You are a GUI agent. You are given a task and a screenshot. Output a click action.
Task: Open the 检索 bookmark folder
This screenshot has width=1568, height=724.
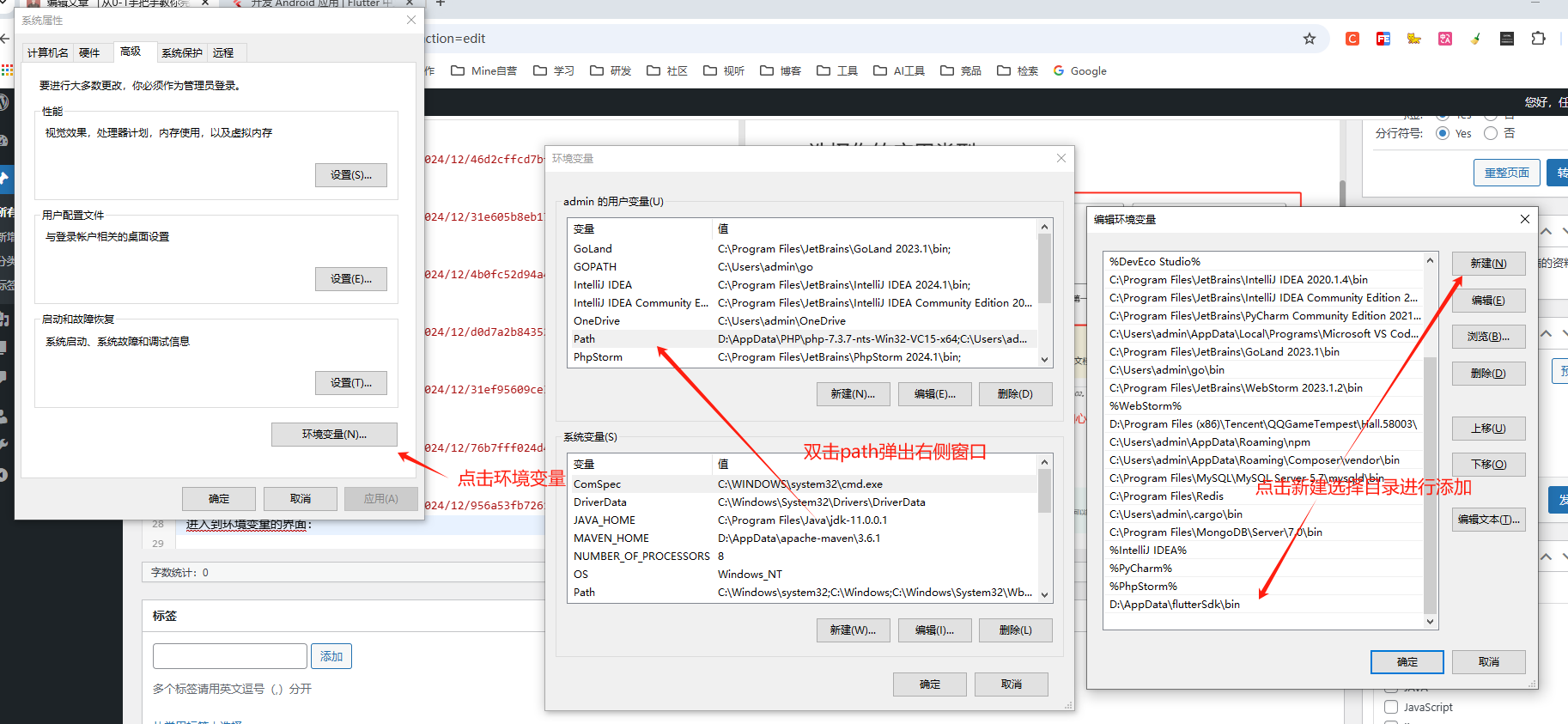1018,71
